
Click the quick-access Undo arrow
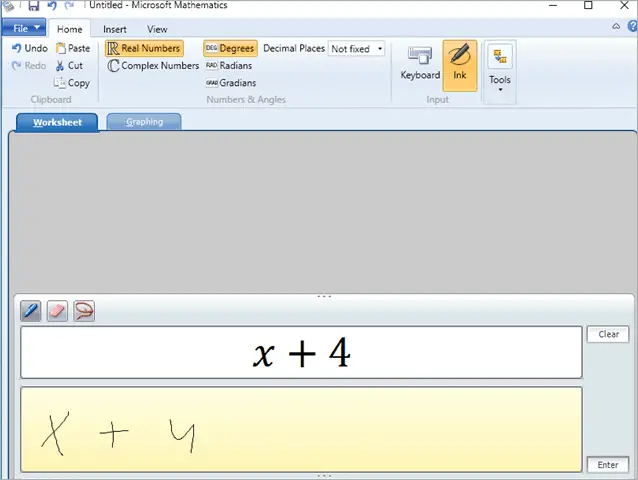coord(52,5)
